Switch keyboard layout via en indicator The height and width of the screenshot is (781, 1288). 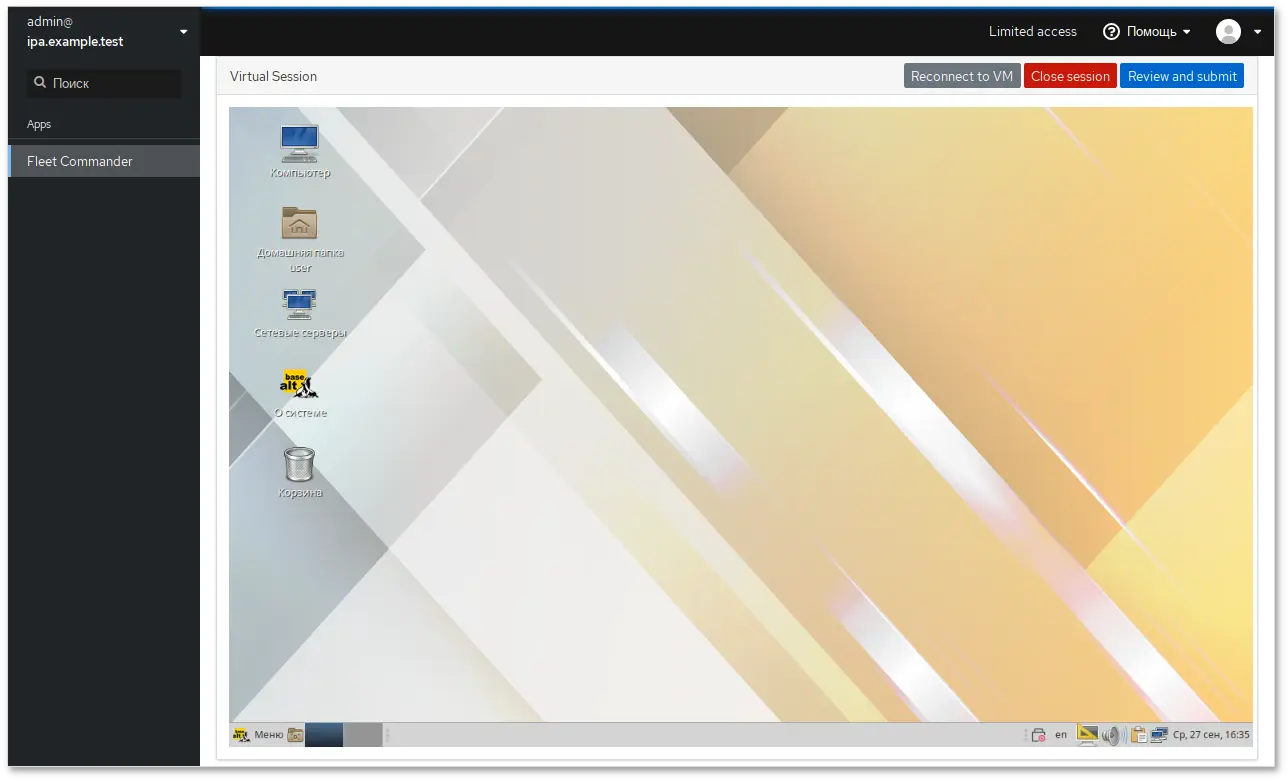[1061, 735]
